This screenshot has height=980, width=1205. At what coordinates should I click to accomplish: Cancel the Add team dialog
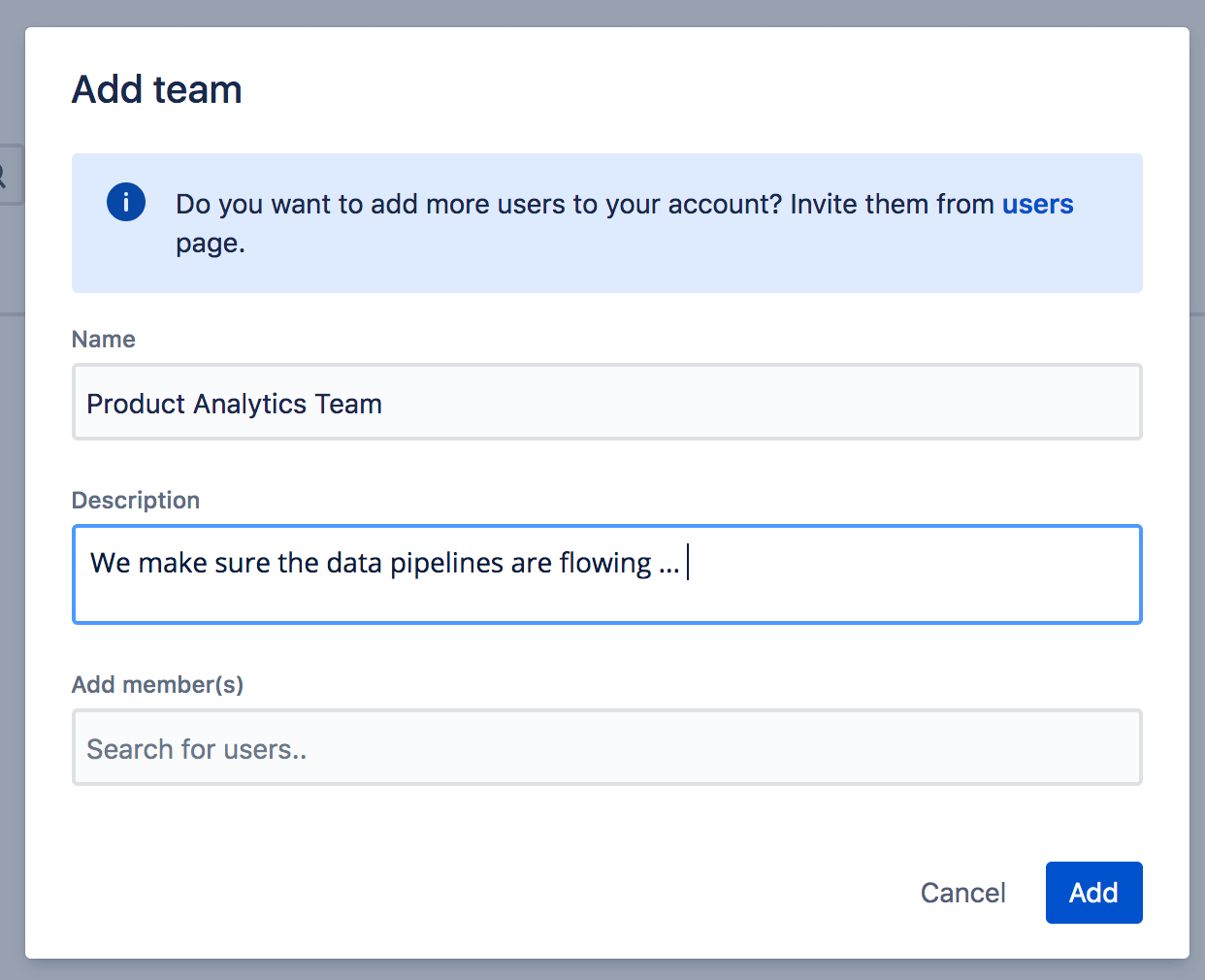962,893
